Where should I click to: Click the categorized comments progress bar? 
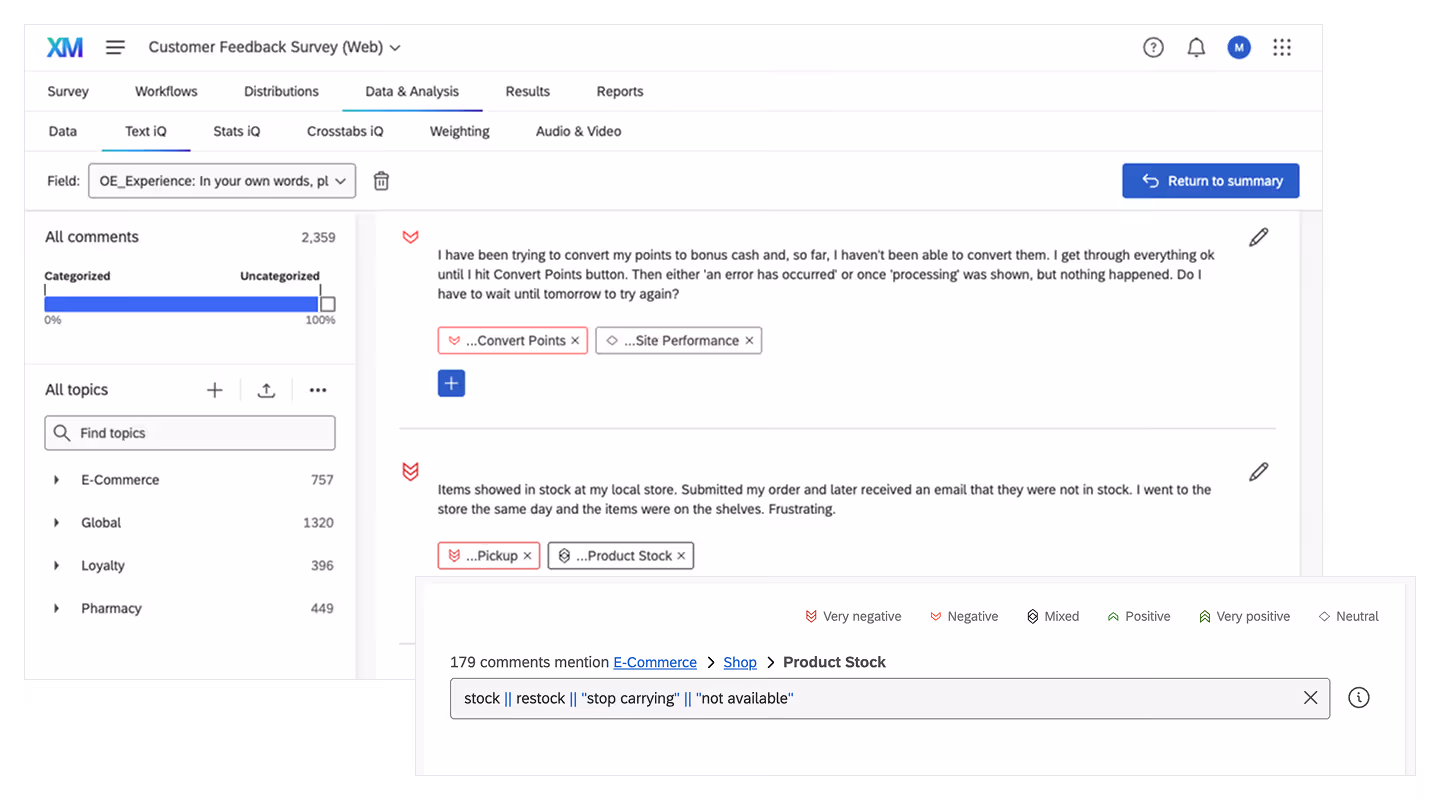click(181, 304)
